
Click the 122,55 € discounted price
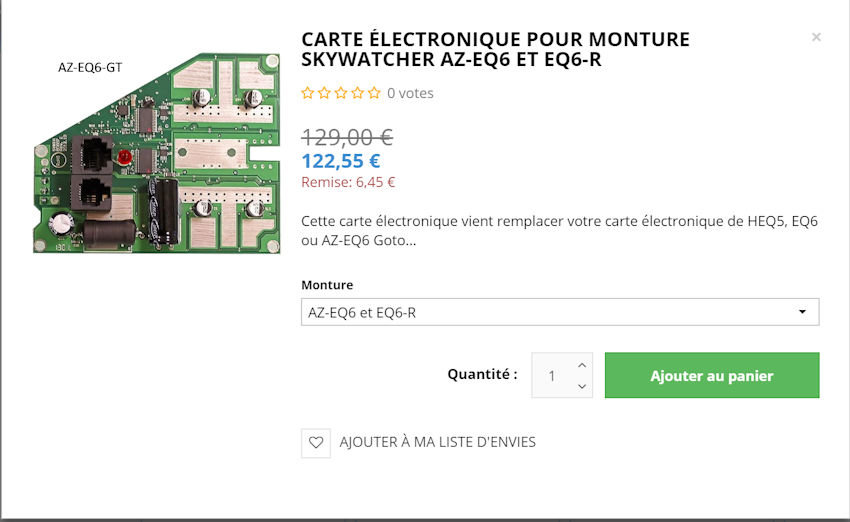pos(340,160)
